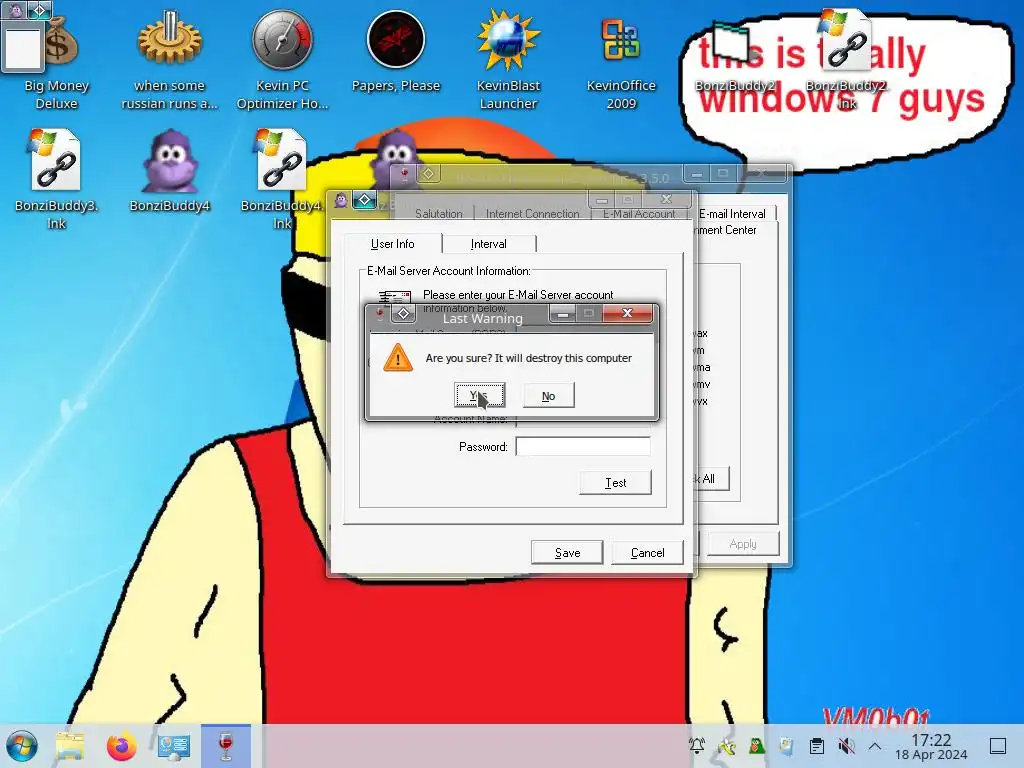Click the Windows 7 Start orb
Viewport: 1024px width, 768px height.
point(22,746)
